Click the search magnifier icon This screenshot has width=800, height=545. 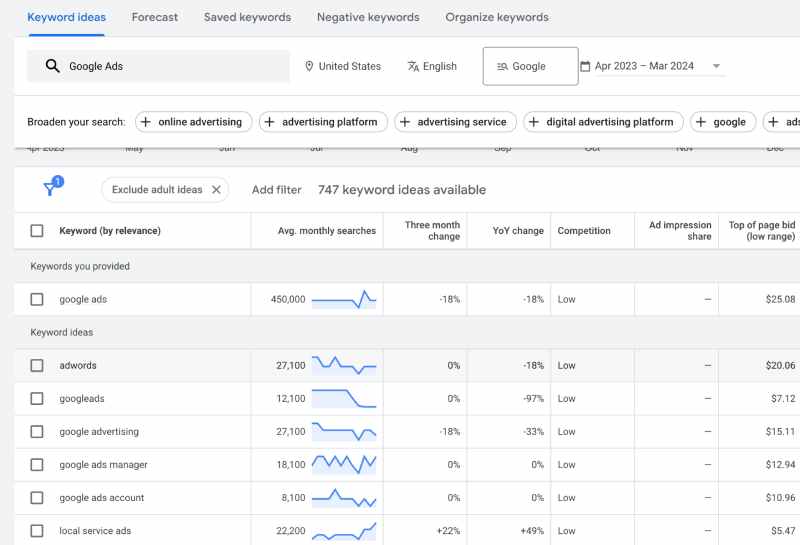pos(53,66)
